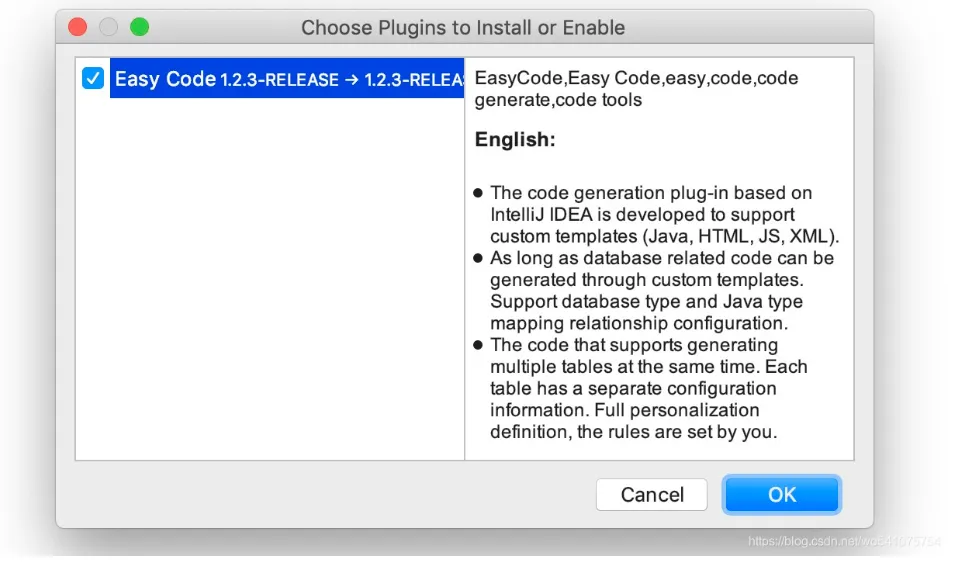Click the 'English:' heading in description
Viewport: 959px width, 567px height.
click(514, 140)
